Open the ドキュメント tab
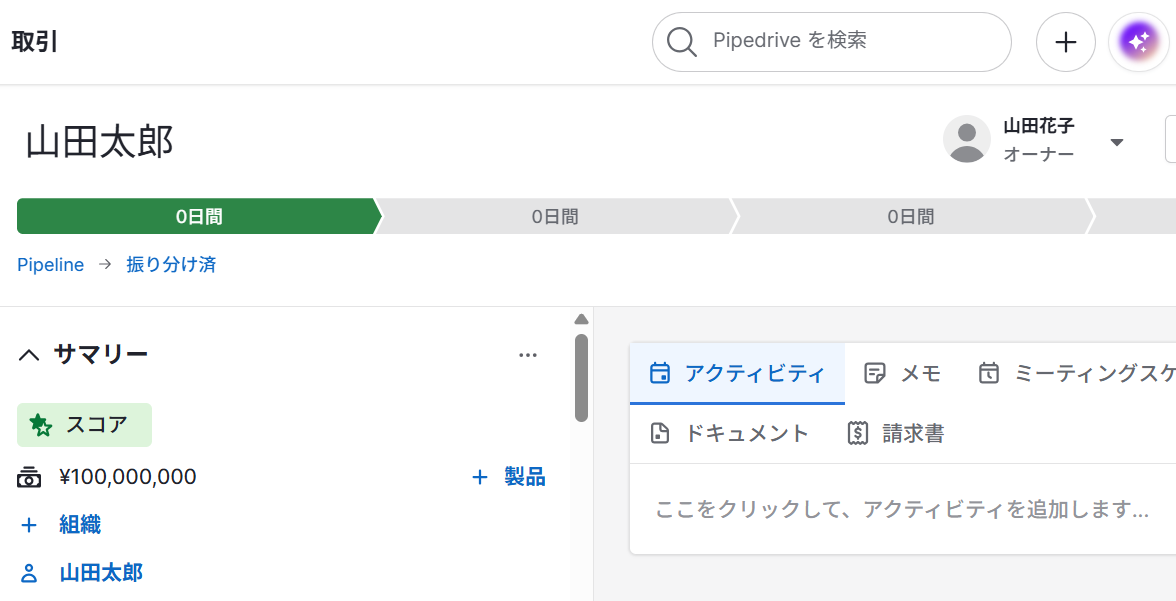Screen dimensions: 1176x601 coord(729,433)
